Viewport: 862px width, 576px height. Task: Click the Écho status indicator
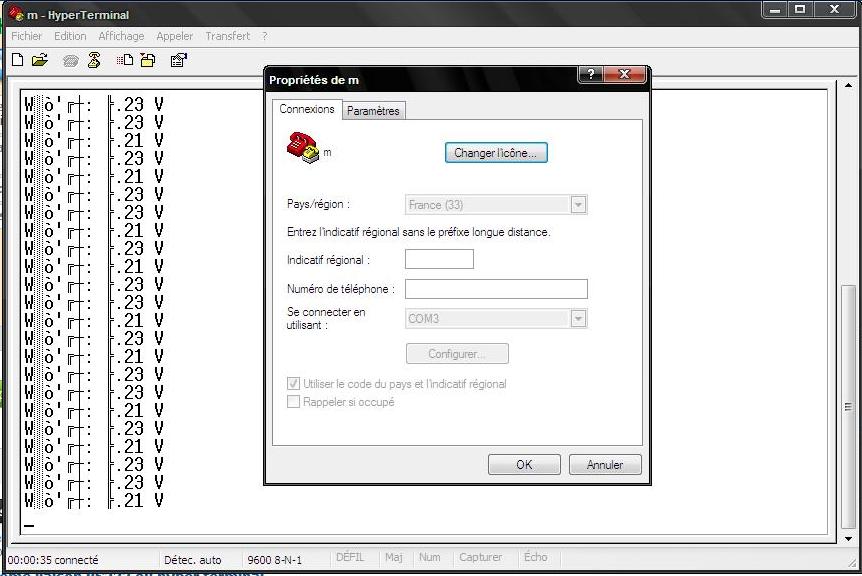(x=535, y=557)
